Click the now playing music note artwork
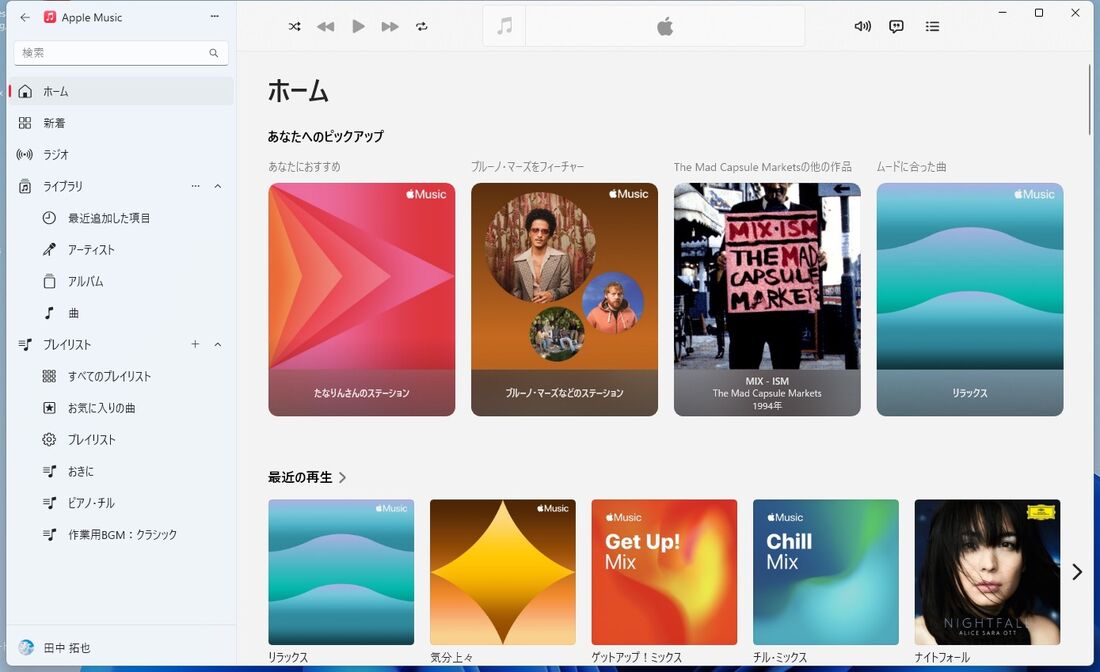The image size is (1100, 672). click(x=504, y=27)
